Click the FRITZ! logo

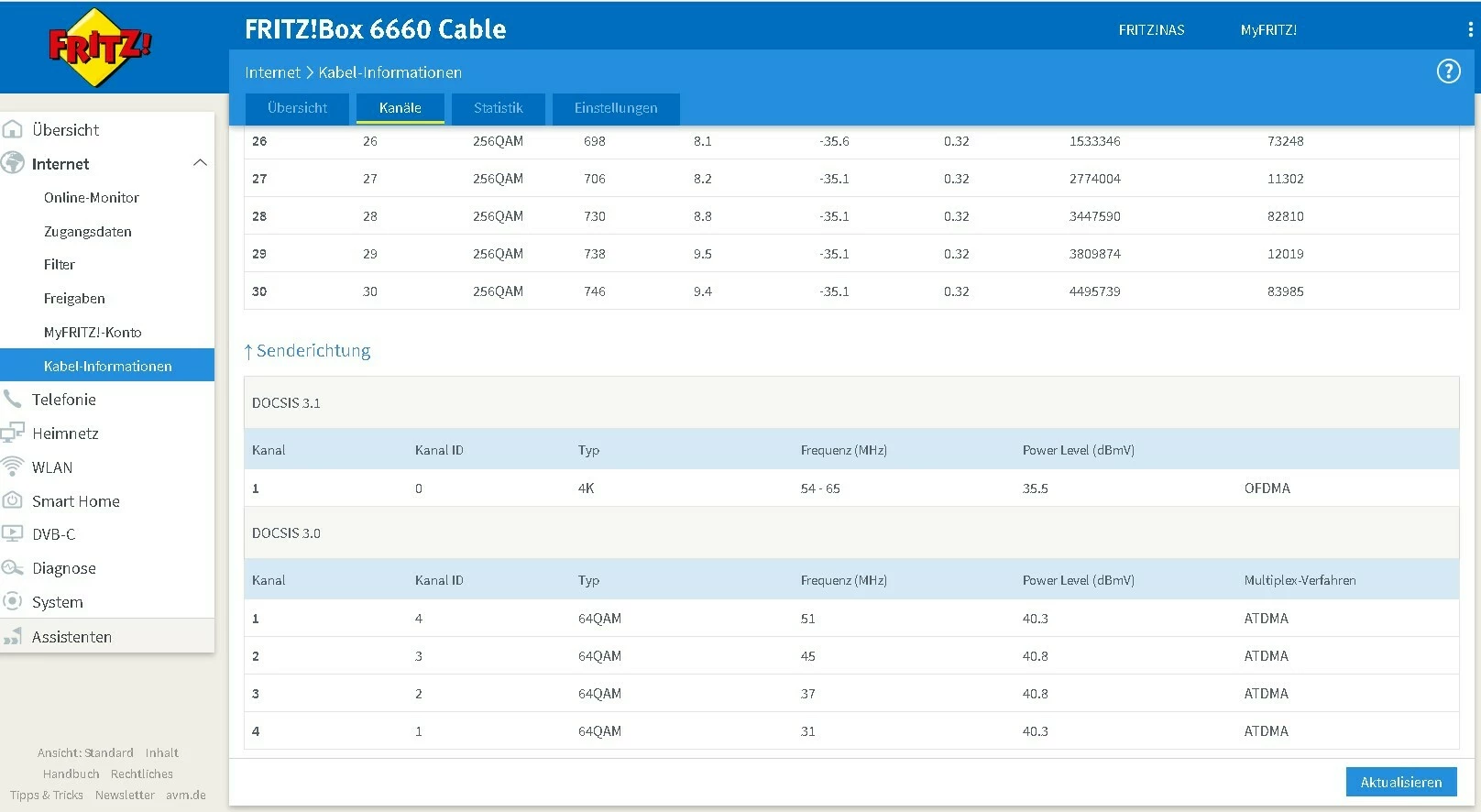(x=100, y=47)
